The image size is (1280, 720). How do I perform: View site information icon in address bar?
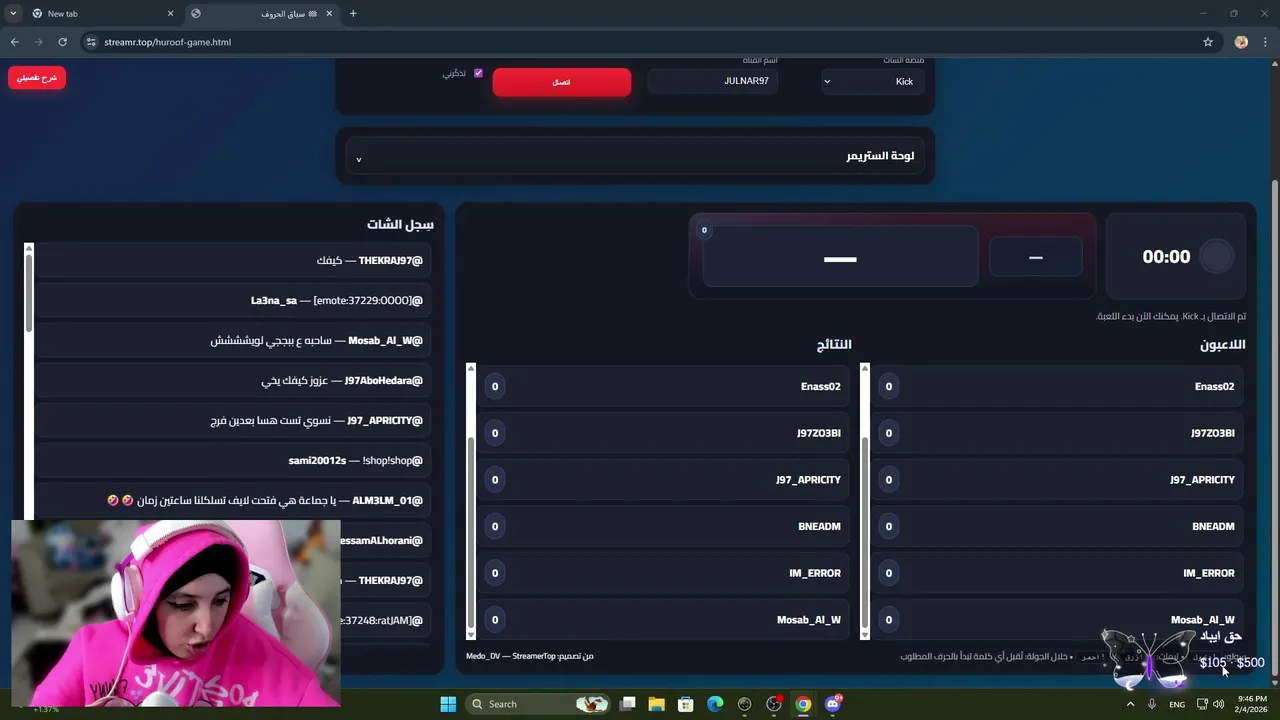coord(91,42)
